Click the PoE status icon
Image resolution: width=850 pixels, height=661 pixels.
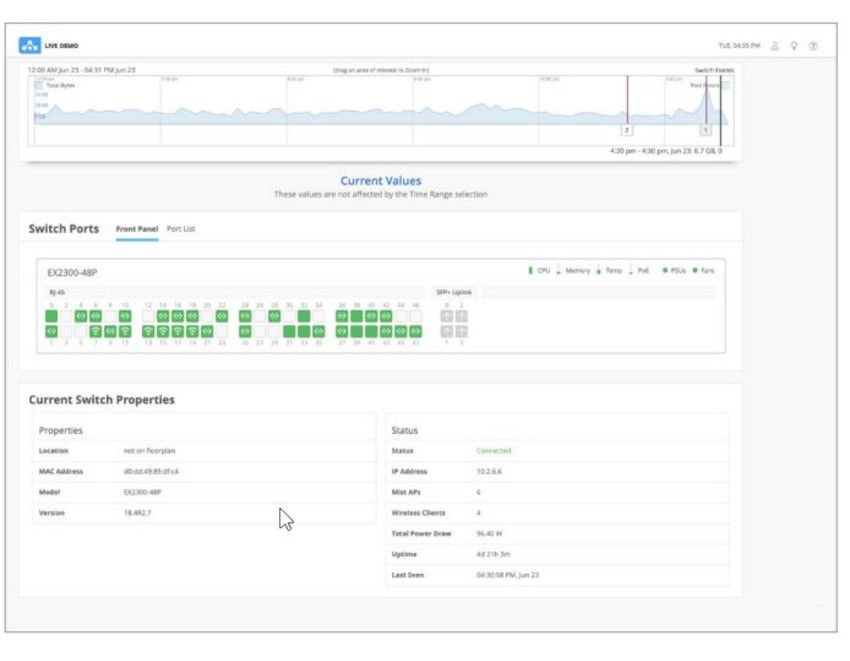pos(631,270)
